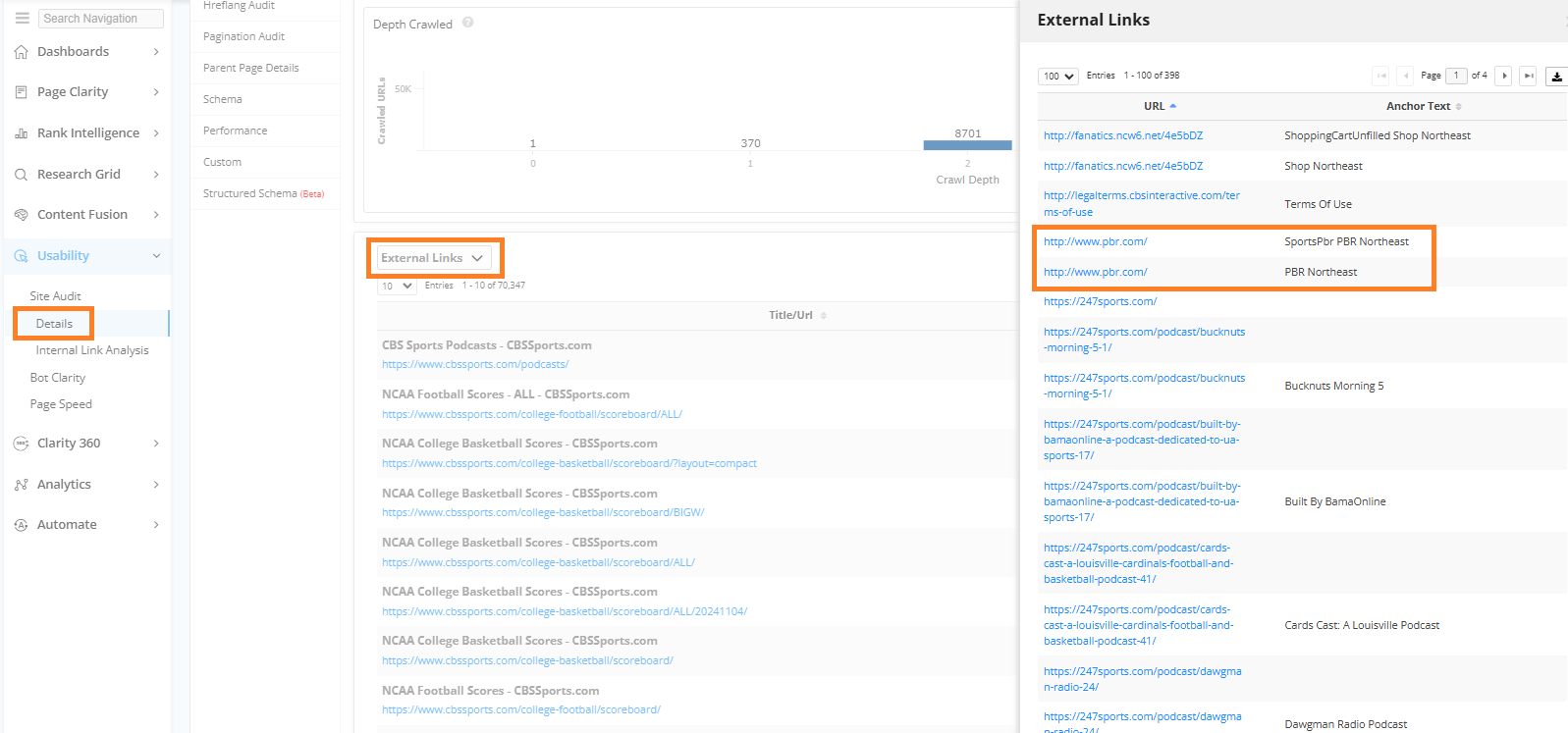
Task: Click the download icon in External Links panel
Action: pyautogui.click(x=1556, y=76)
